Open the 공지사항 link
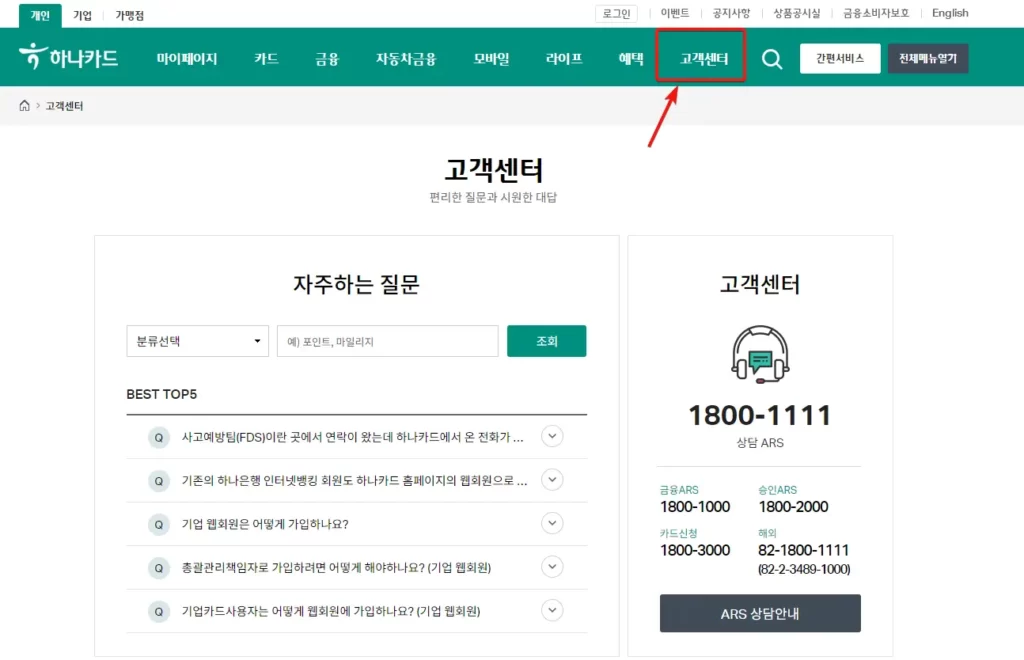 (731, 13)
